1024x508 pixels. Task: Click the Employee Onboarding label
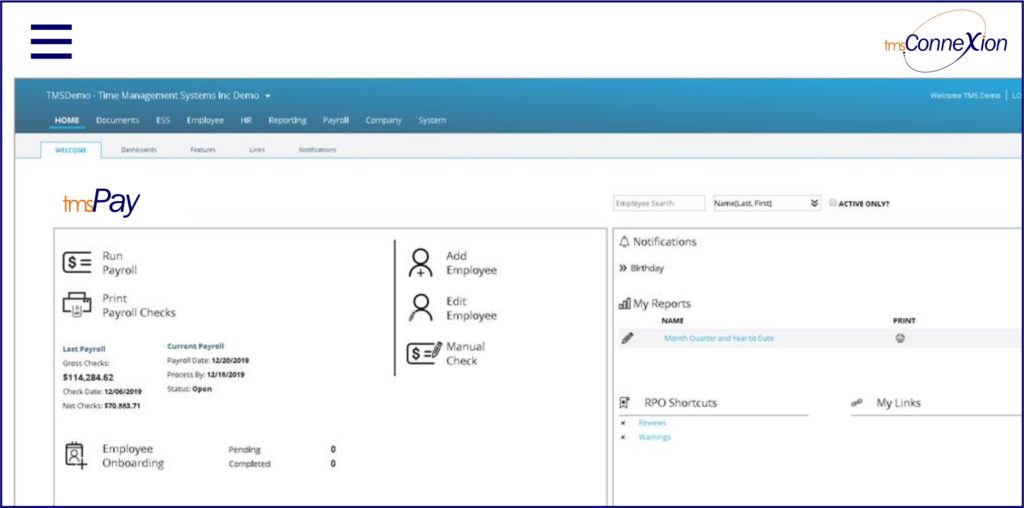pos(133,456)
